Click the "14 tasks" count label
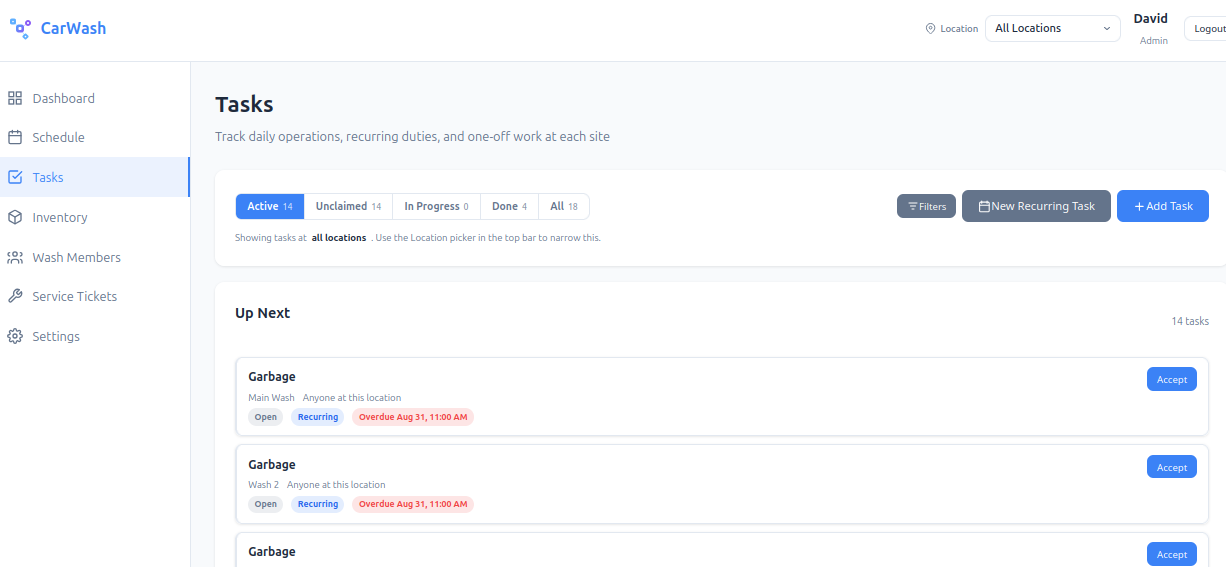 tap(1190, 321)
